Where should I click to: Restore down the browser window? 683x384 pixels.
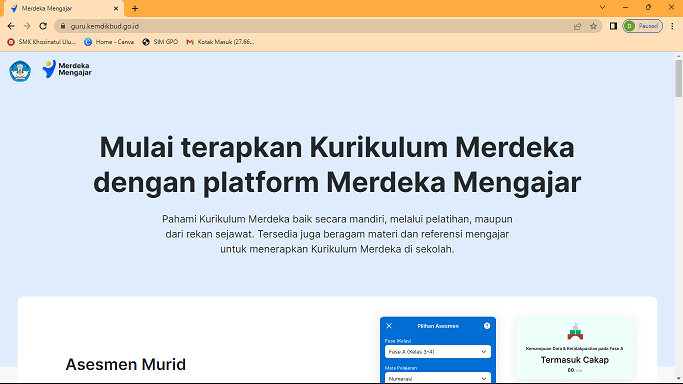(x=648, y=7)
